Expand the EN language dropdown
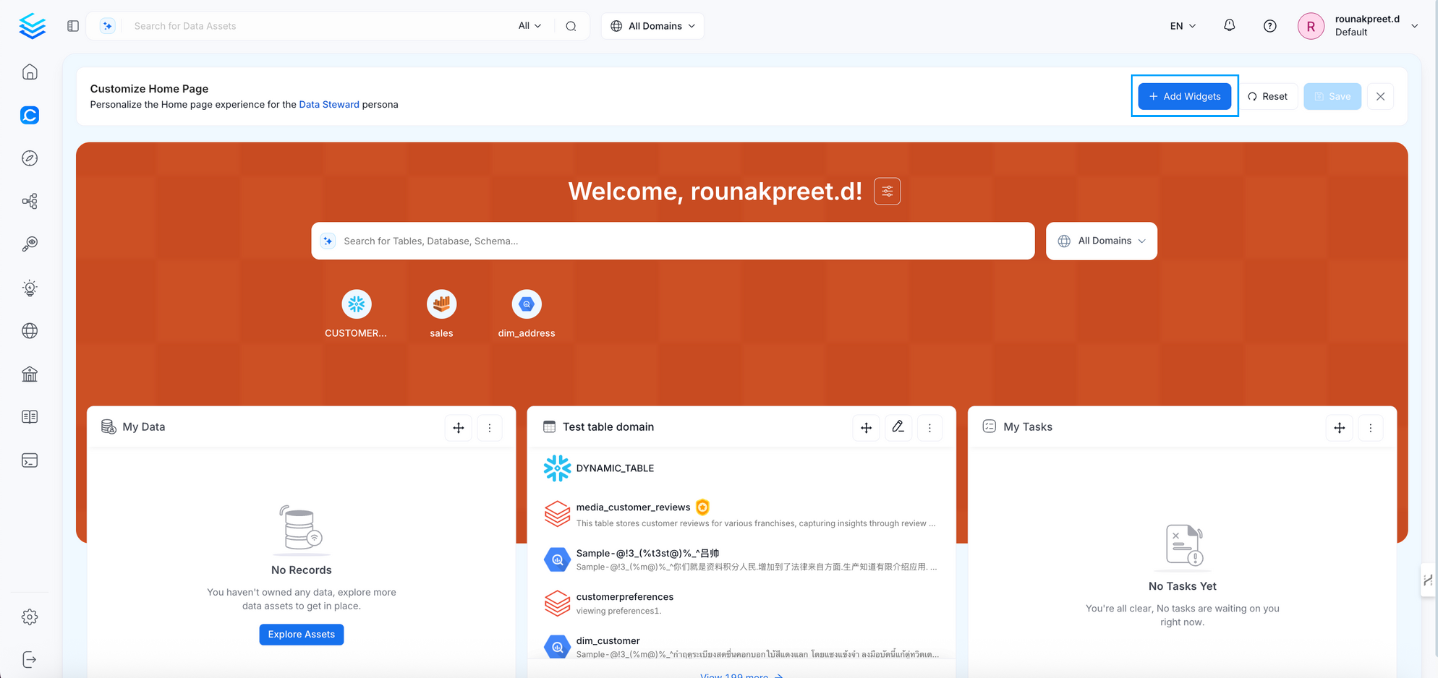This screenshot has height=679, width=1438. pyautogui.click(x=1180, y=25)
